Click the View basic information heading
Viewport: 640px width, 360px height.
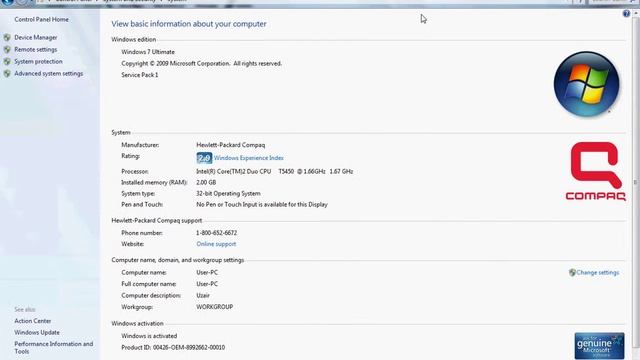(189, 24)
